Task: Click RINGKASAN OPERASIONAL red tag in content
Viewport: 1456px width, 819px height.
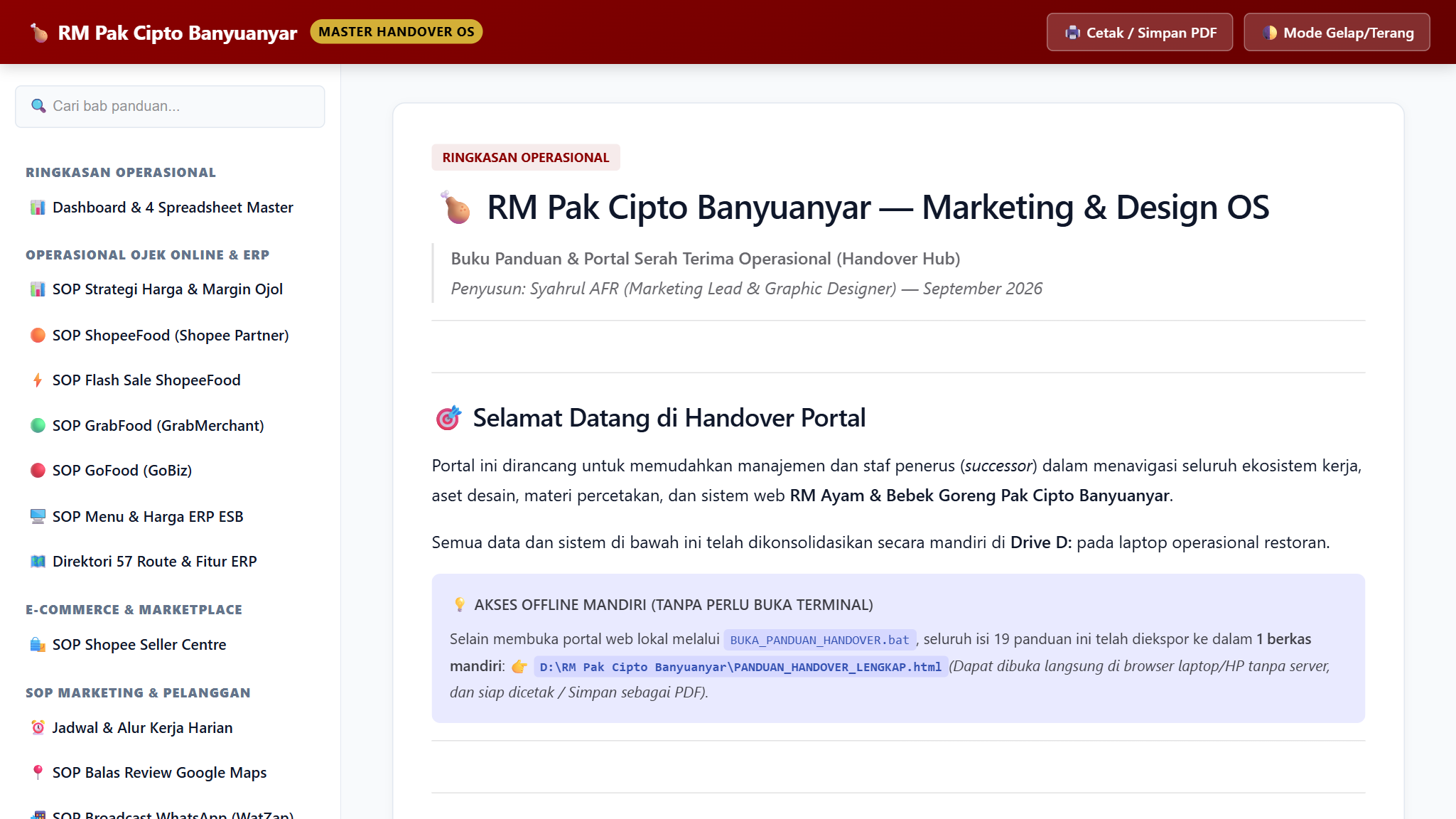Action: 526,157
